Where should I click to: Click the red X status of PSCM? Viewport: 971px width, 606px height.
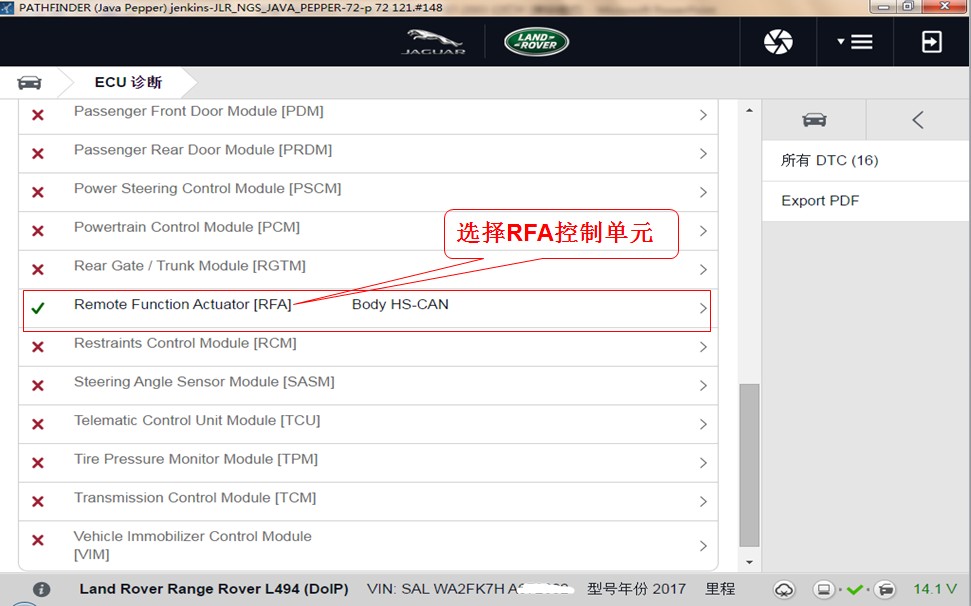(x=38, y=193)
